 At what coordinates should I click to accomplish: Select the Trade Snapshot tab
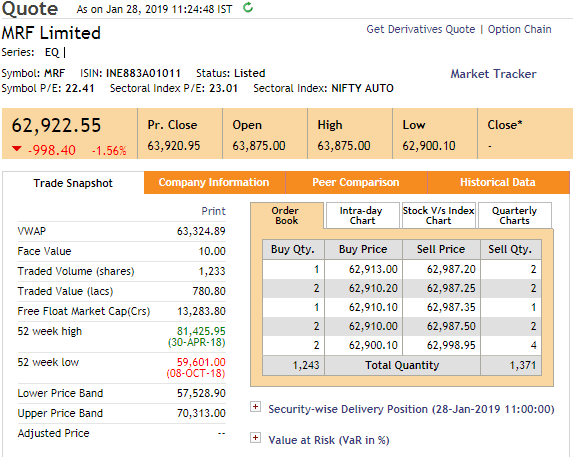click(x=73, y=183)
